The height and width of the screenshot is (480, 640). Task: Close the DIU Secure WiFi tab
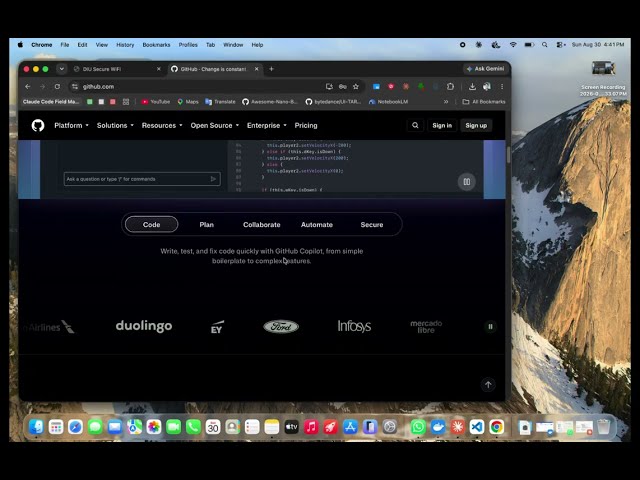(x=159, y=69)
